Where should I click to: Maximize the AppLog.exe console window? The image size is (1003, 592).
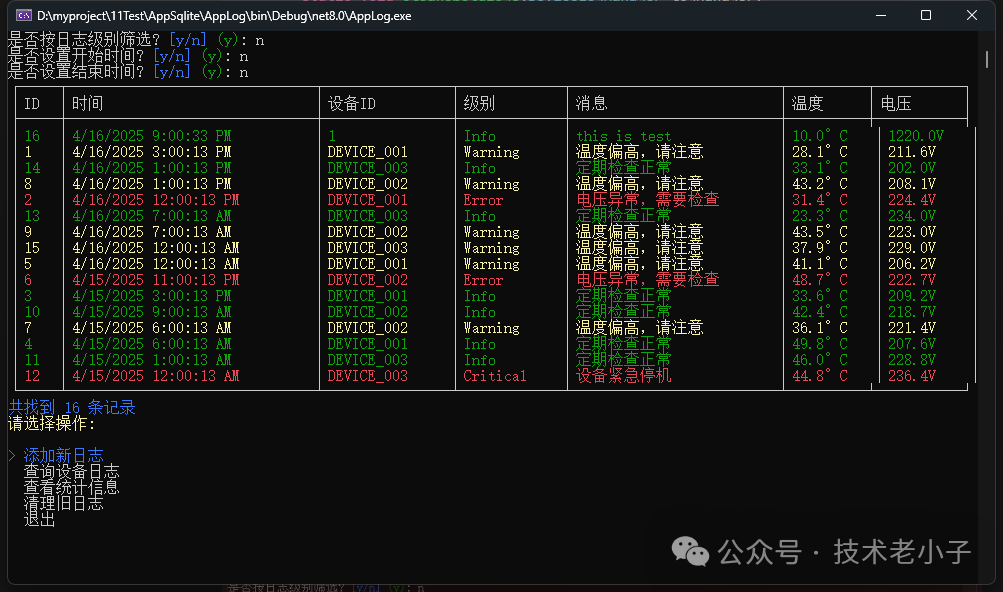point(926,15)
